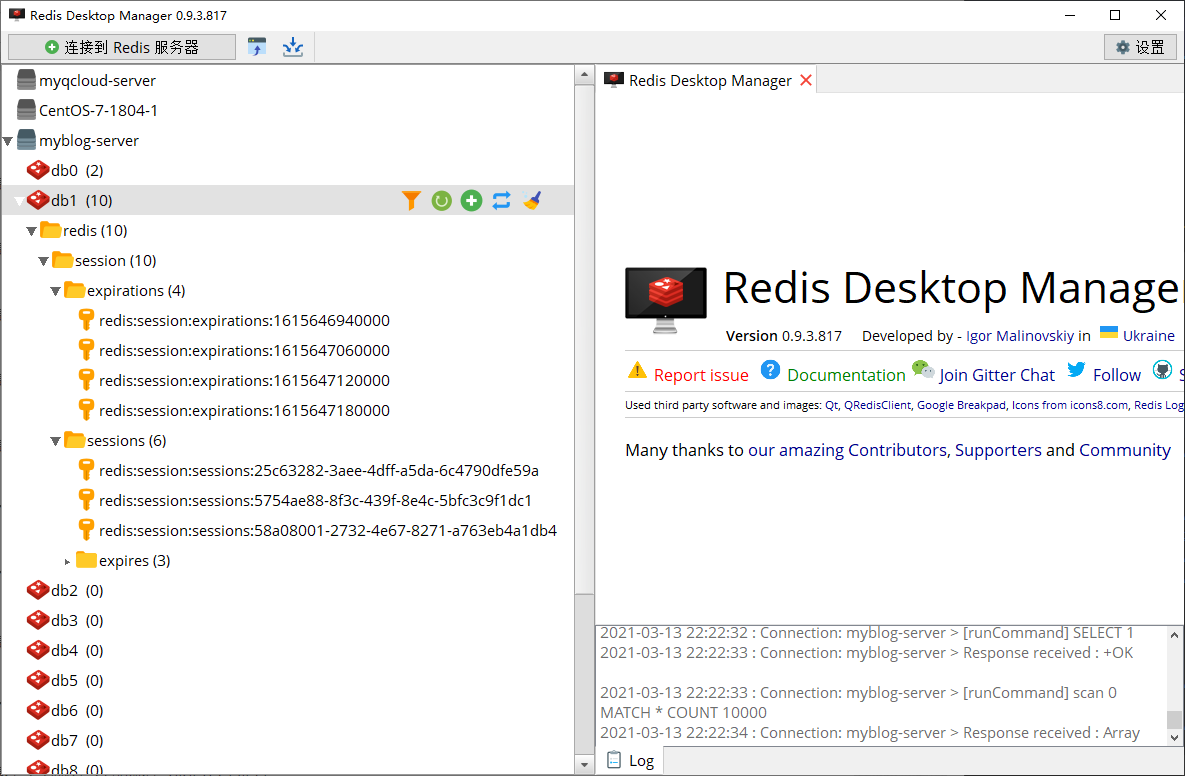Open 设置 settings button

1140,47
